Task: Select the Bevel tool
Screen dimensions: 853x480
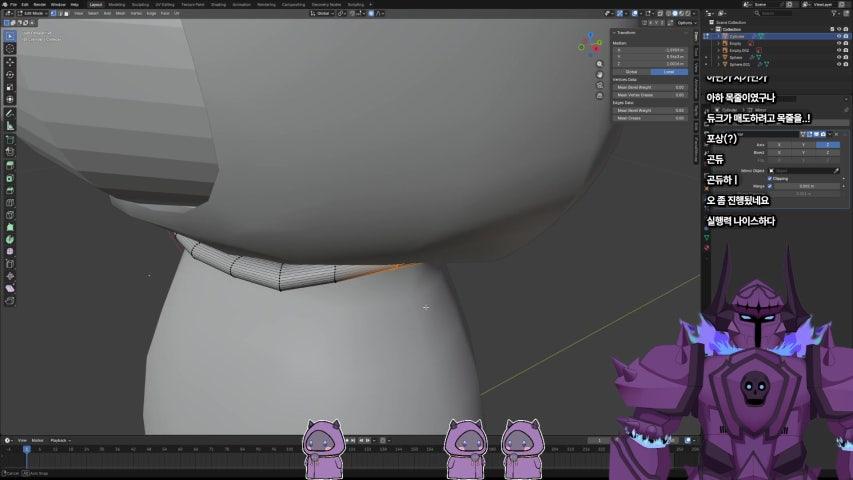Action: [x=10, y=190]
